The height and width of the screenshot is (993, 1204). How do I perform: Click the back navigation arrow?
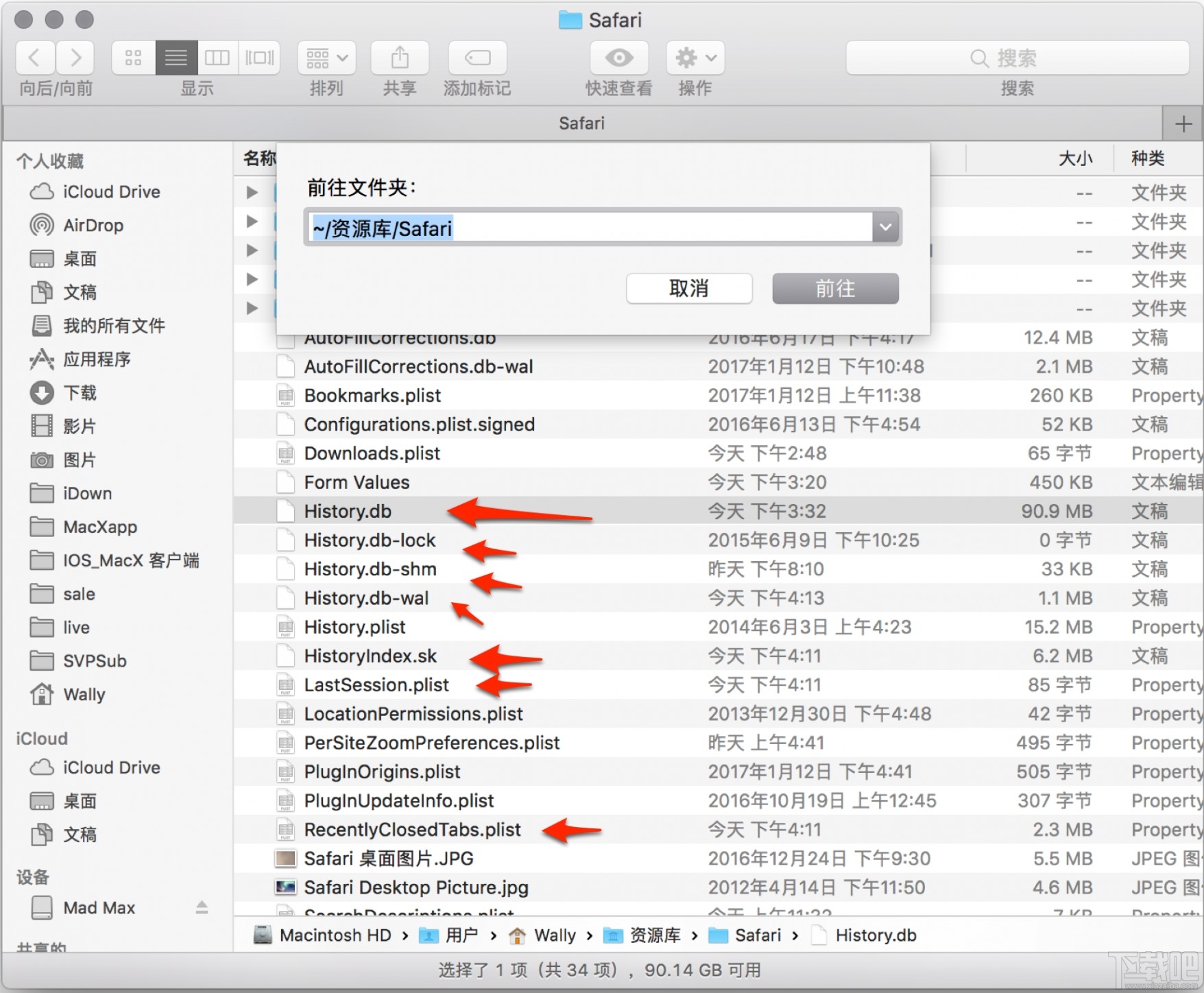pyautogui.click(x=34, y=58)
